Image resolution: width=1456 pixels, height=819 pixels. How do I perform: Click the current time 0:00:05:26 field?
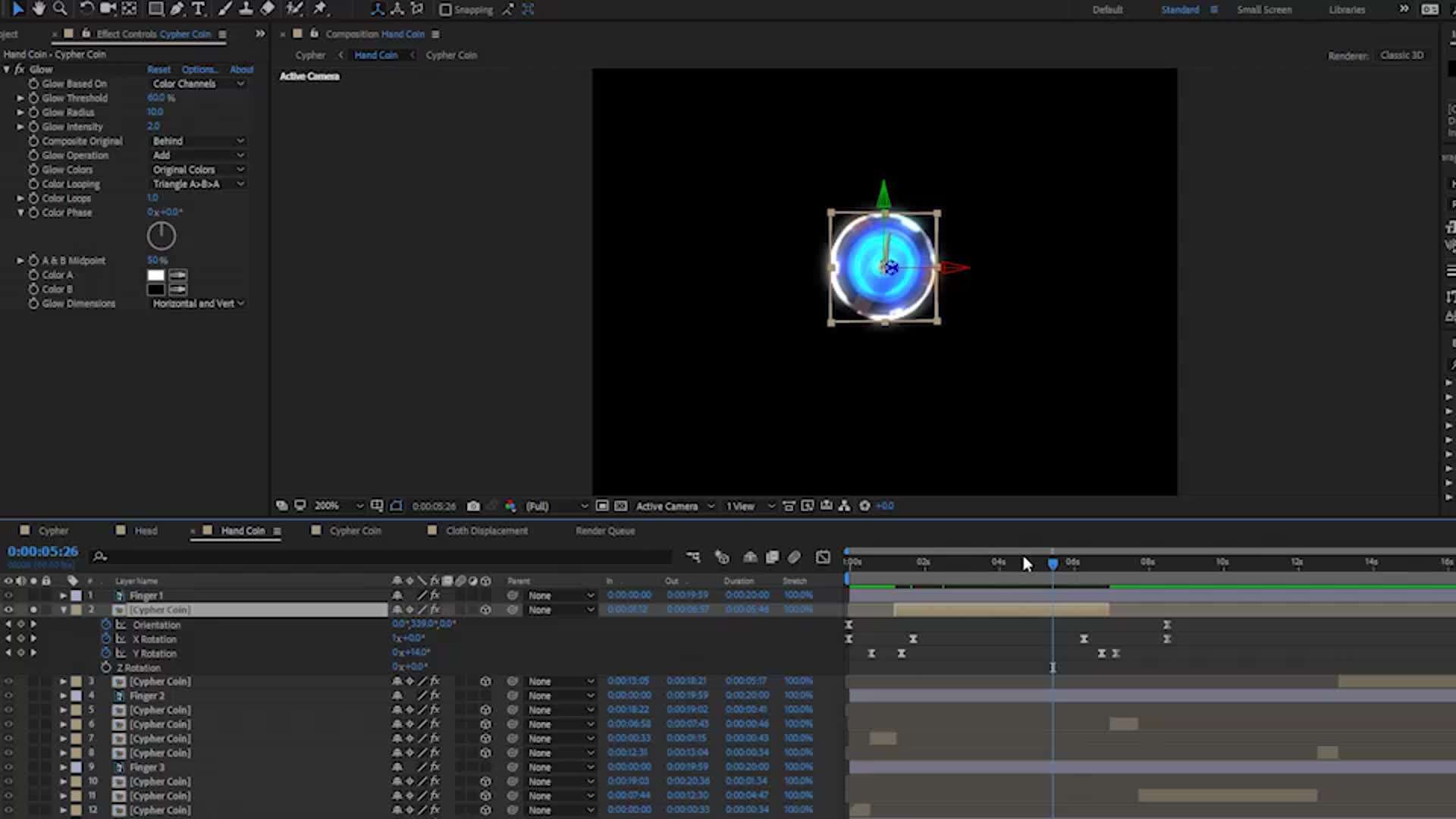coord(43,551)
